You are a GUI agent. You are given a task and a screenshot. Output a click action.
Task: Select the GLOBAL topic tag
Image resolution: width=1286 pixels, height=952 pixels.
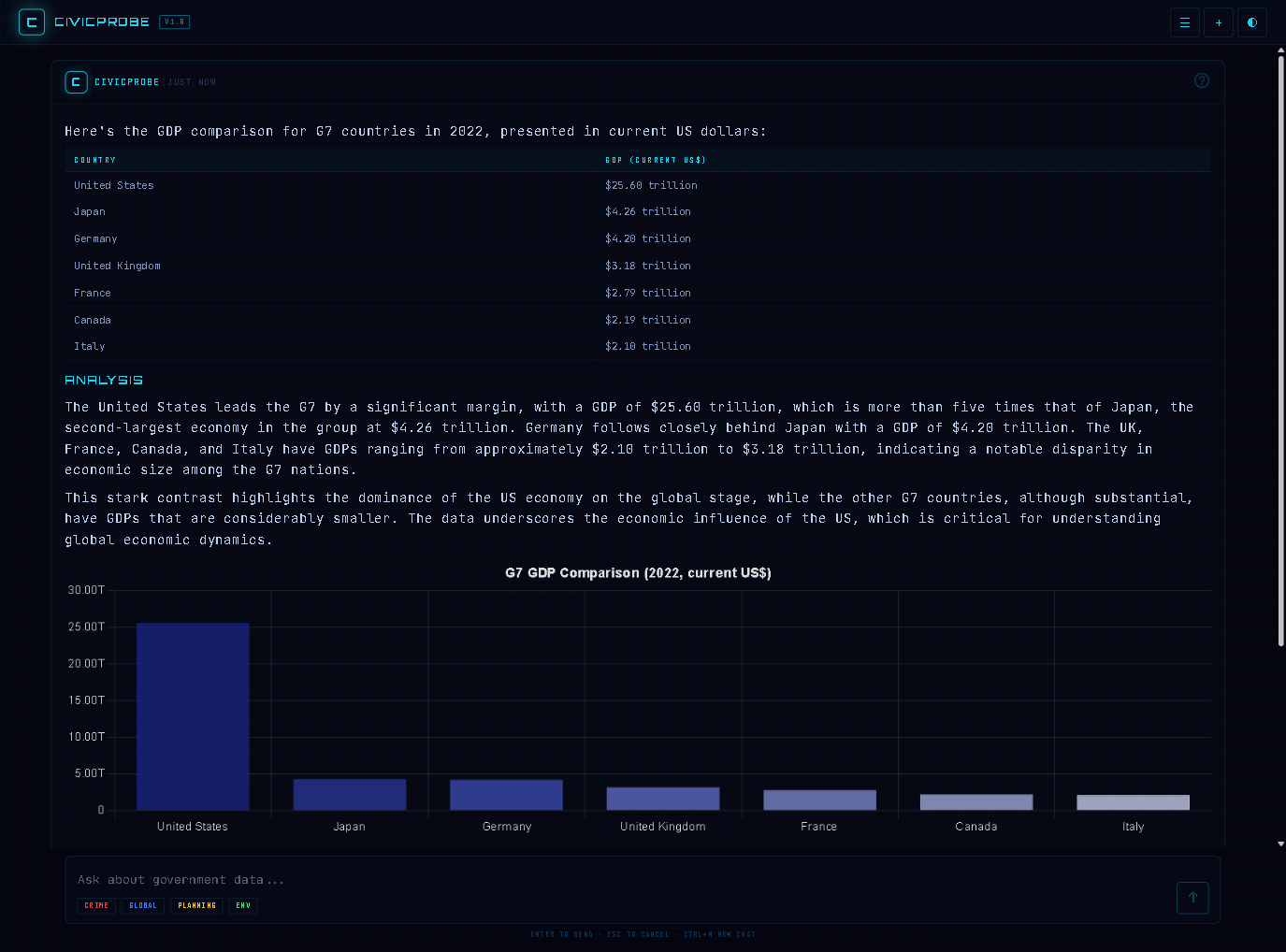coord(143,905)
